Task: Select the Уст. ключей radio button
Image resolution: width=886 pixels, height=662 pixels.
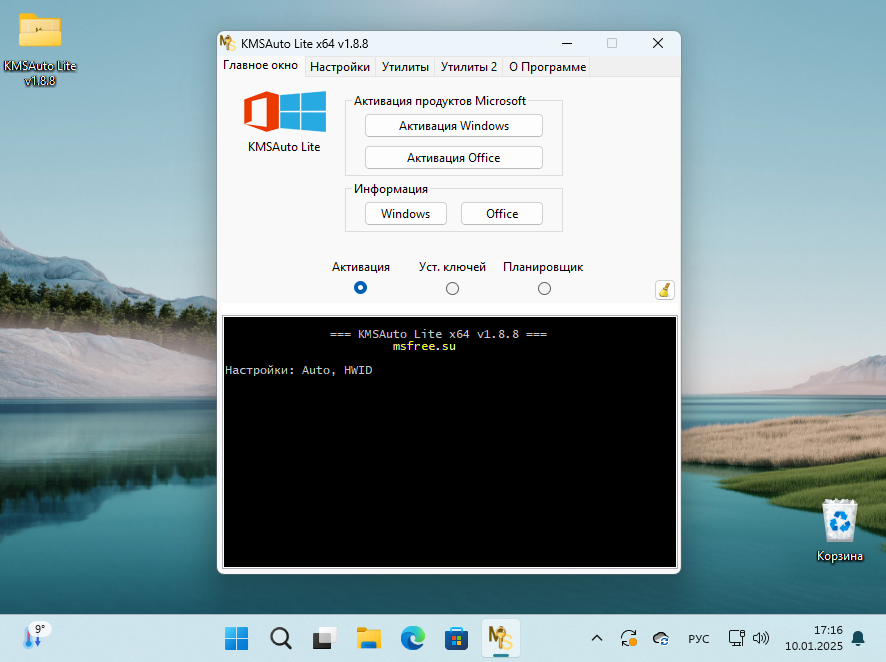Action: 452,287
